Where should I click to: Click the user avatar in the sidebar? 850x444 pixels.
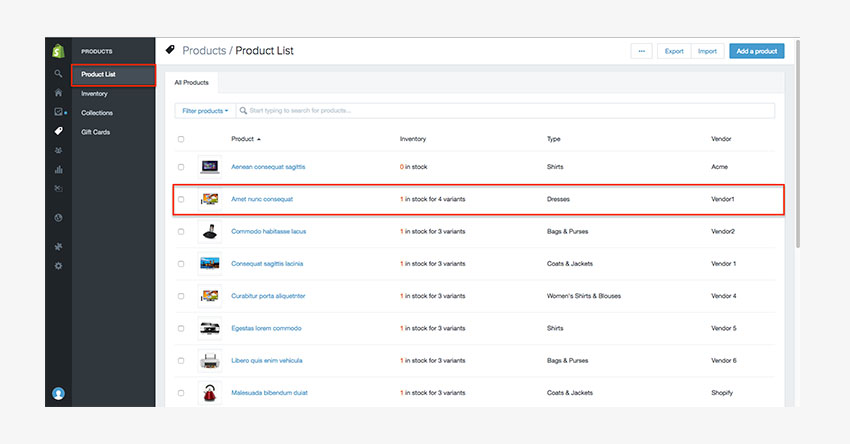(58, 393)
